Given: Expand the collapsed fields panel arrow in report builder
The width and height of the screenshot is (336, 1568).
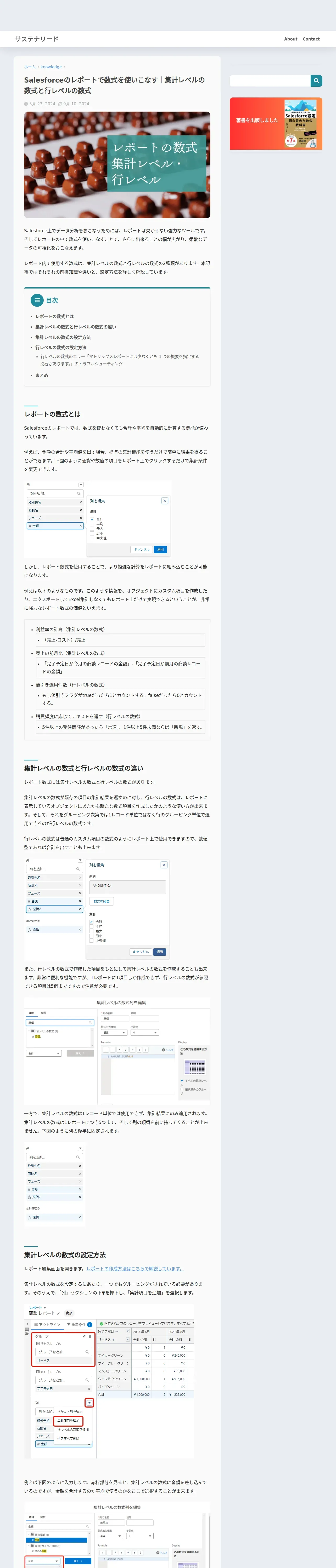Looking at the screenshot, I should [x=27, y=1324].
